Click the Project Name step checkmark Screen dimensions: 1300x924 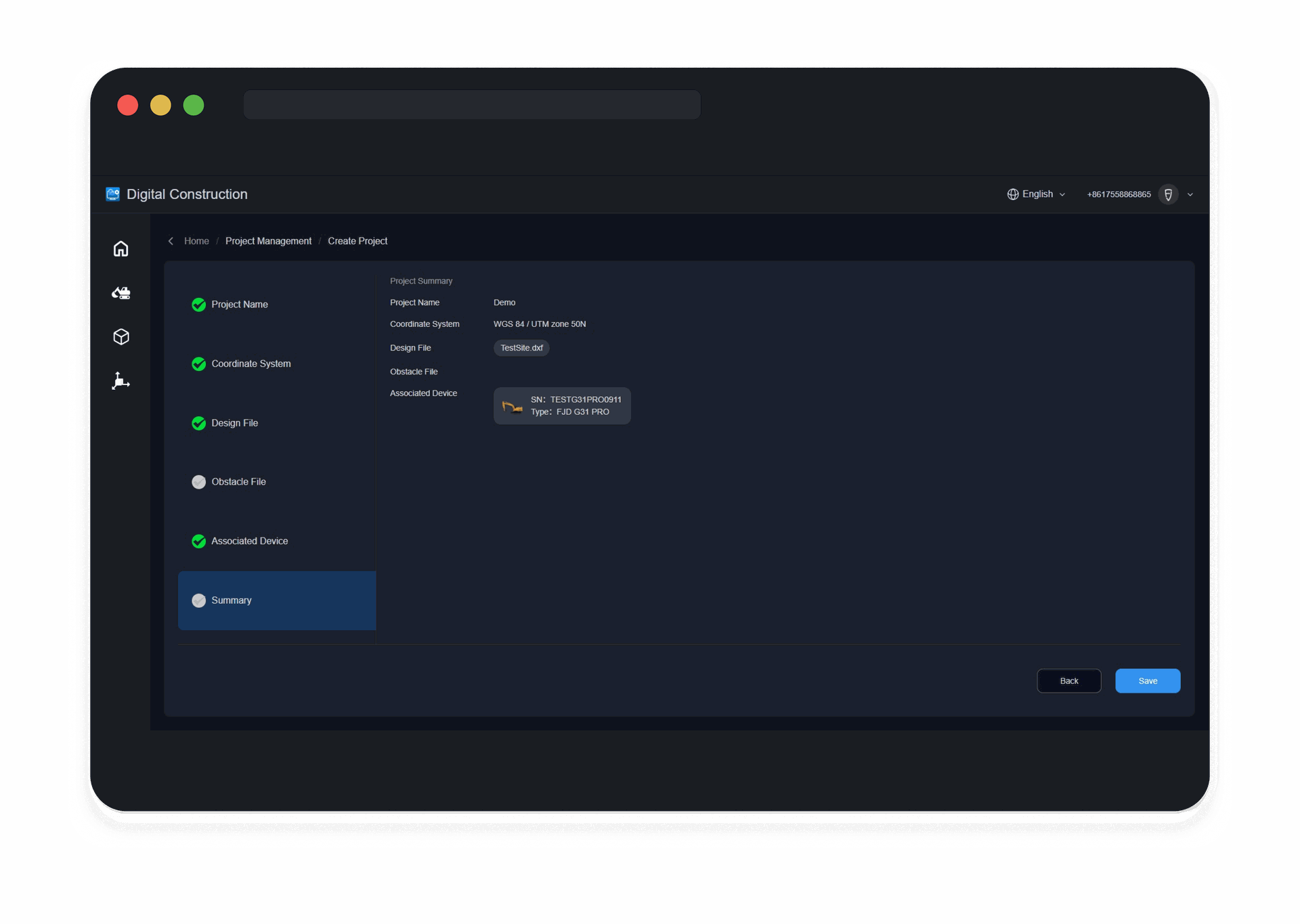(198, 305)
